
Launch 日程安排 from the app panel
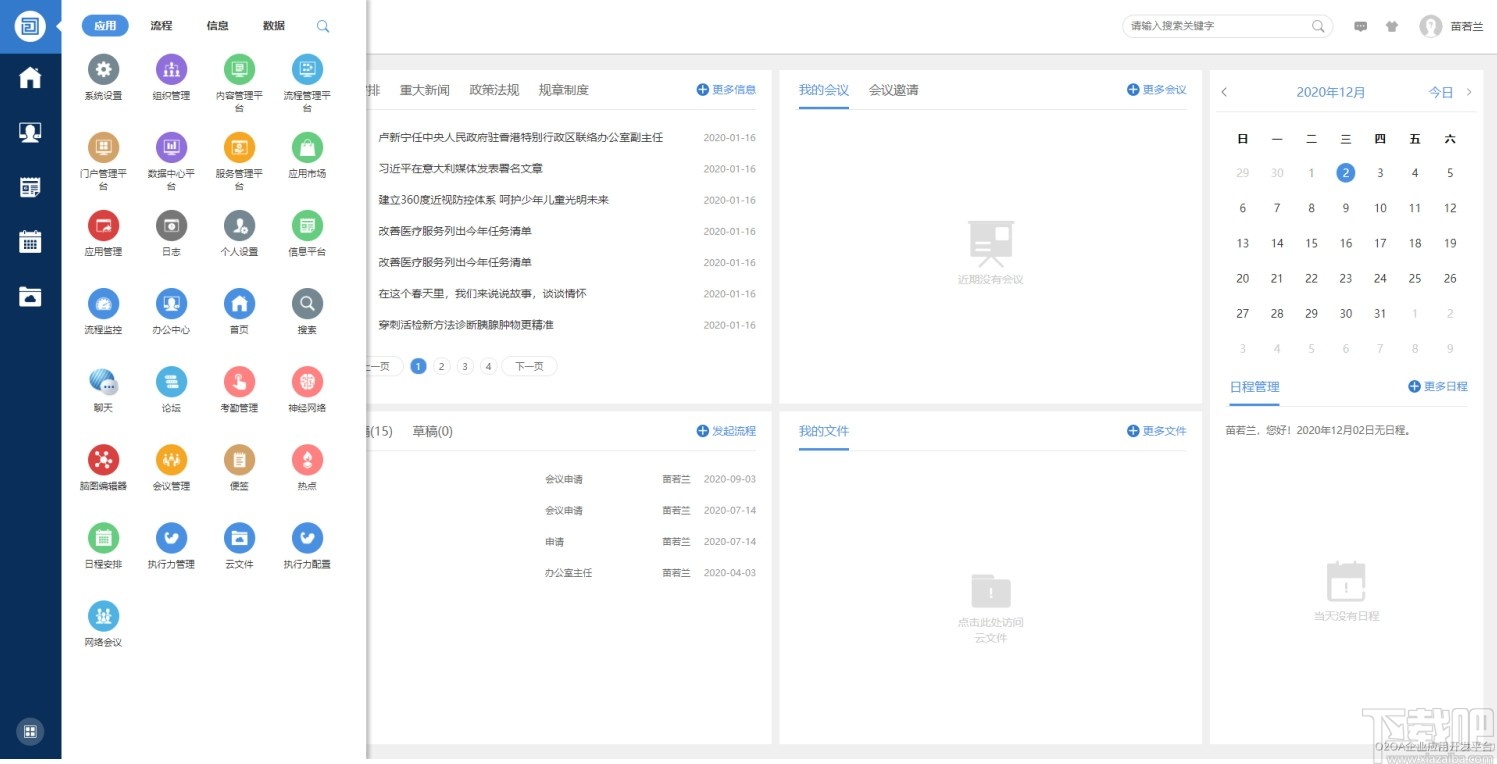click(x=103, y=545)
